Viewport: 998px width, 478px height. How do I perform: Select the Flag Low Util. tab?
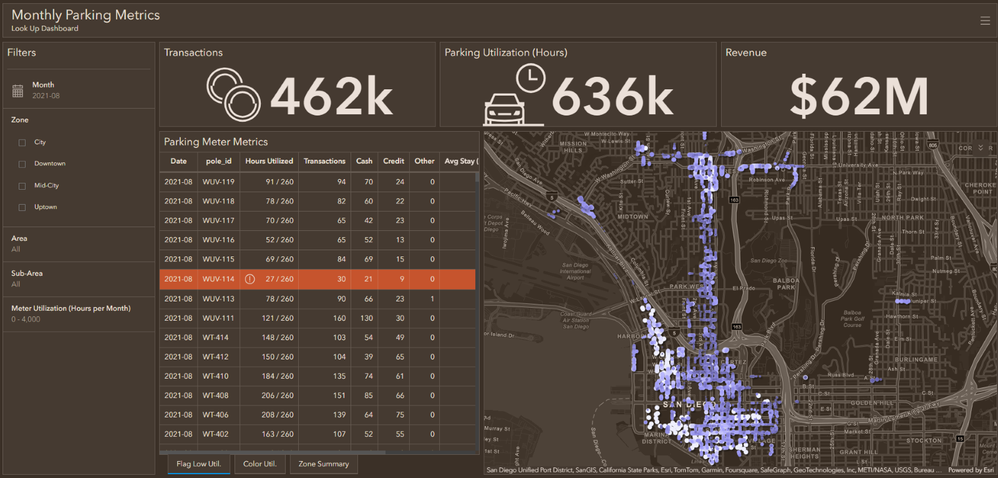[x=198, y=464]
